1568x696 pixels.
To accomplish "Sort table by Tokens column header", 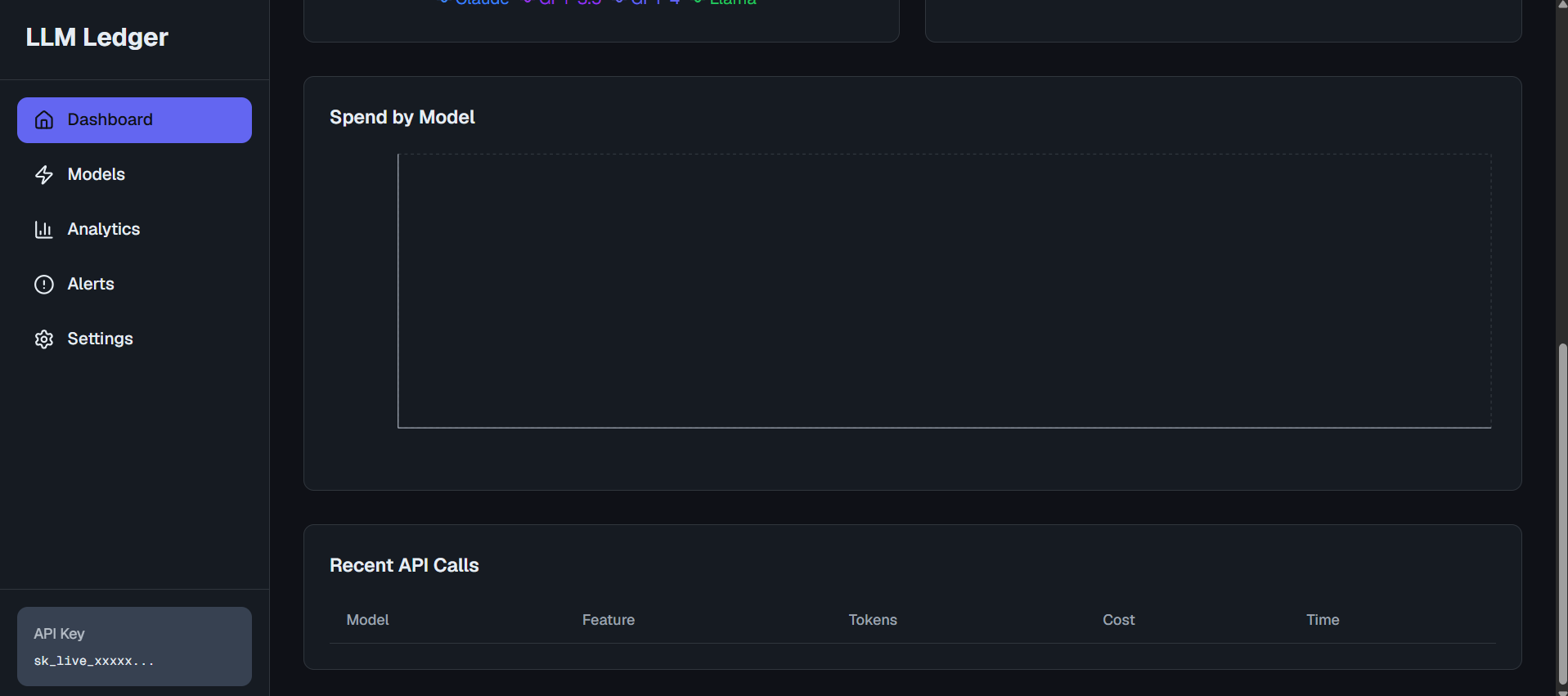I will 873,620.
